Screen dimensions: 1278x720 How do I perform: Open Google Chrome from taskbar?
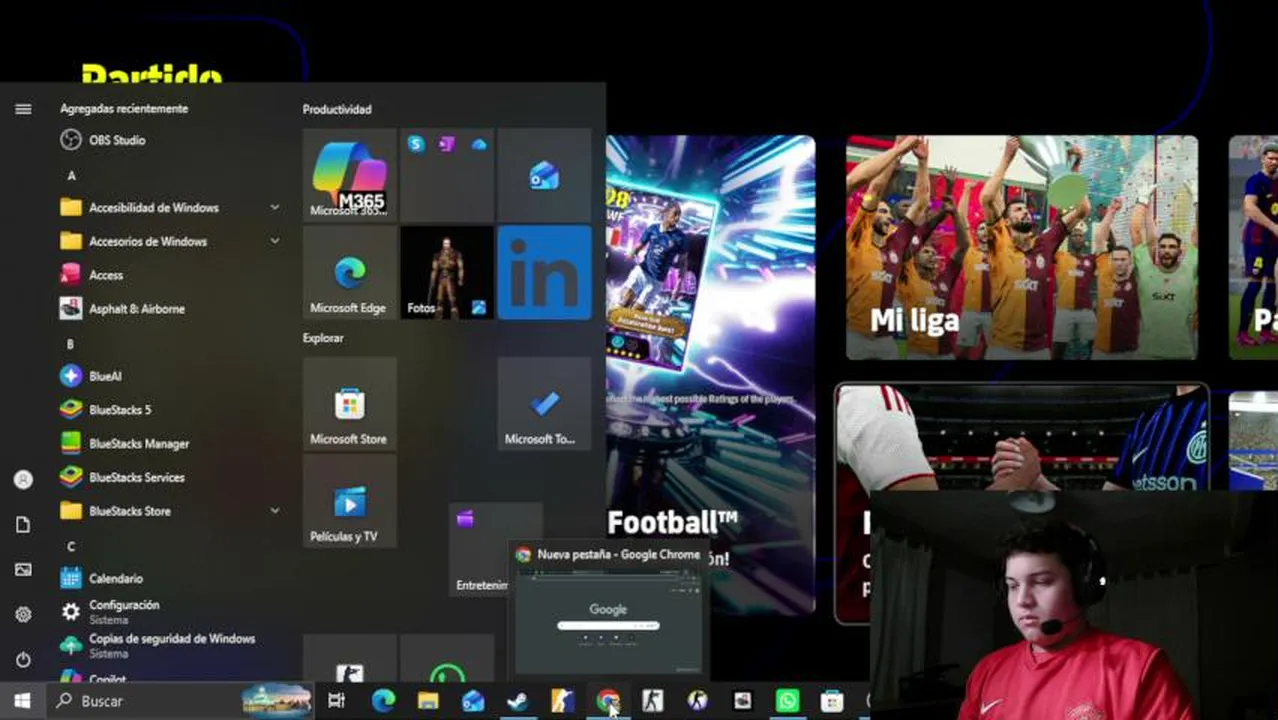(x=607, y=701)
